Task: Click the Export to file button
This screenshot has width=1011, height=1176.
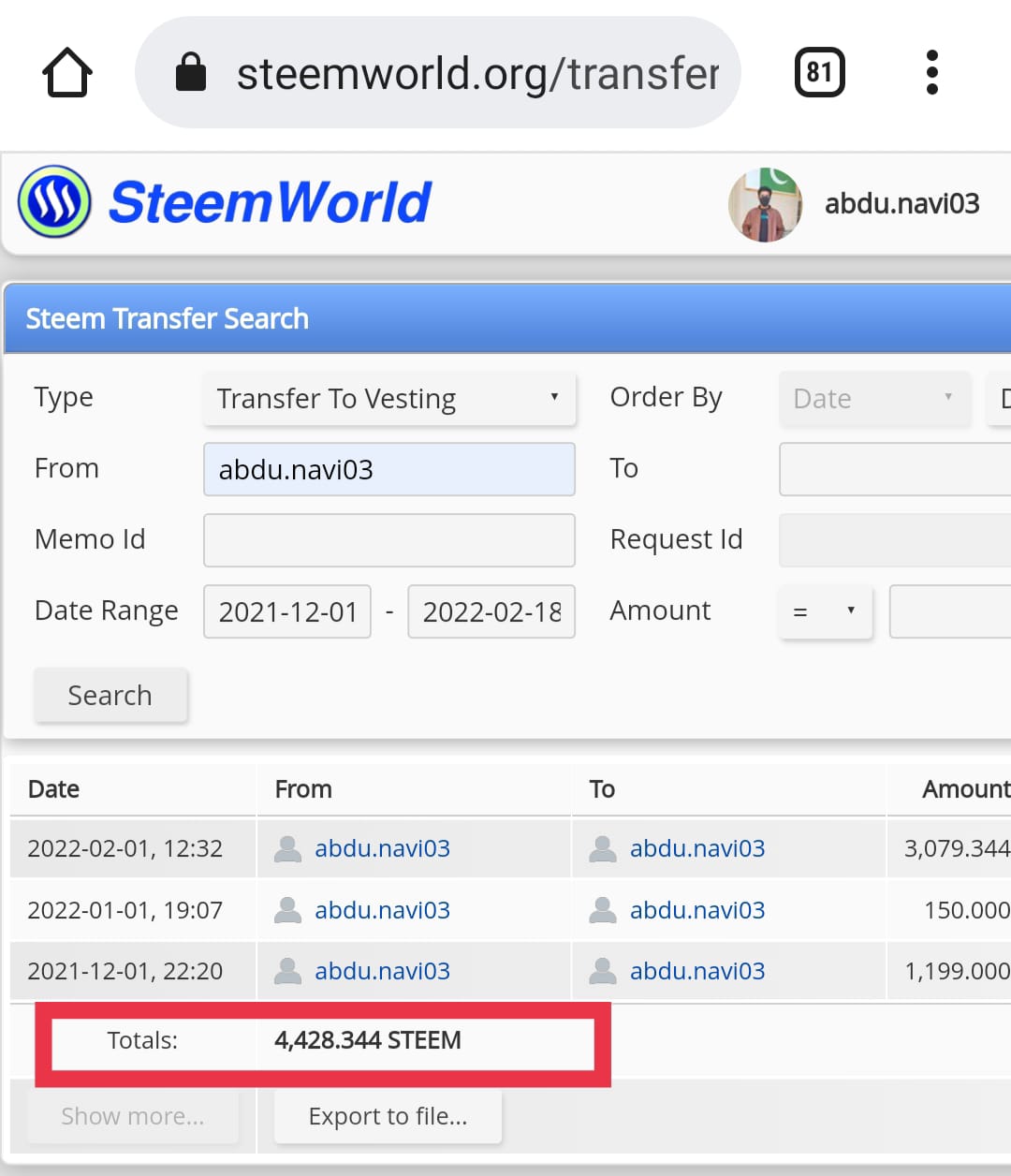Action: [x=388, y=1116]
